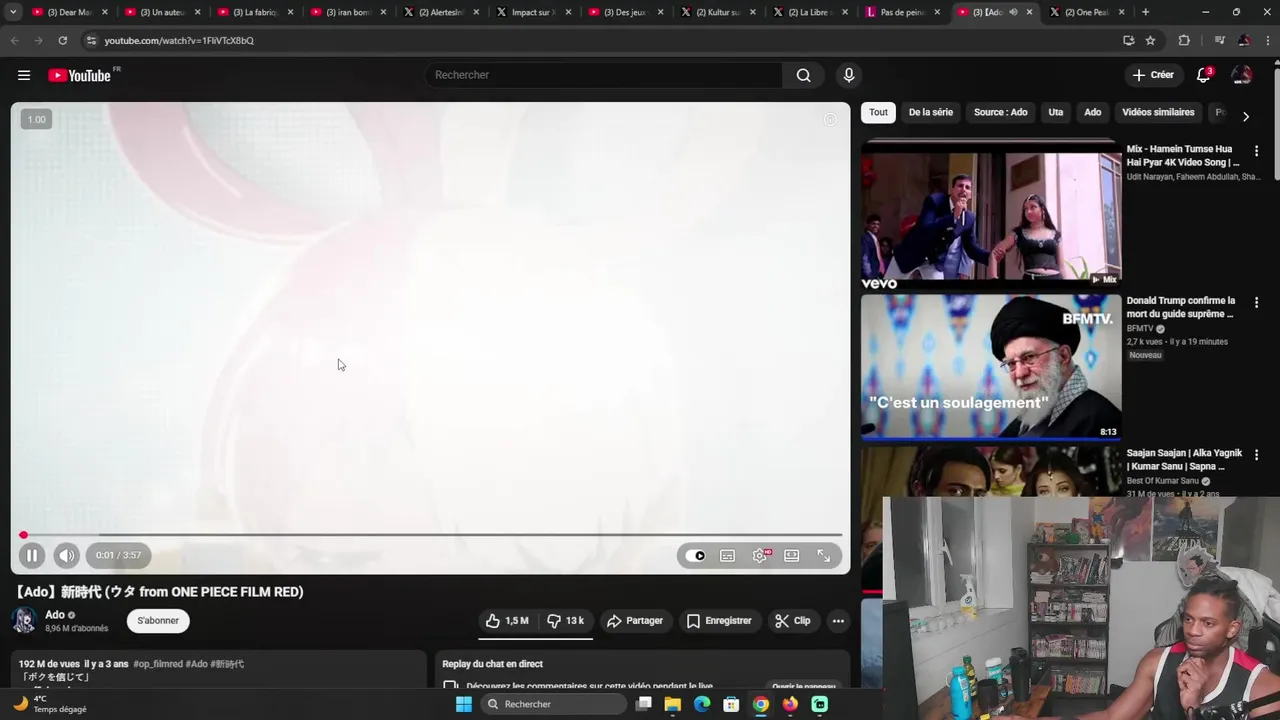
Task: Open Donald Trump confirme video title
Action: coord(1181,307)
